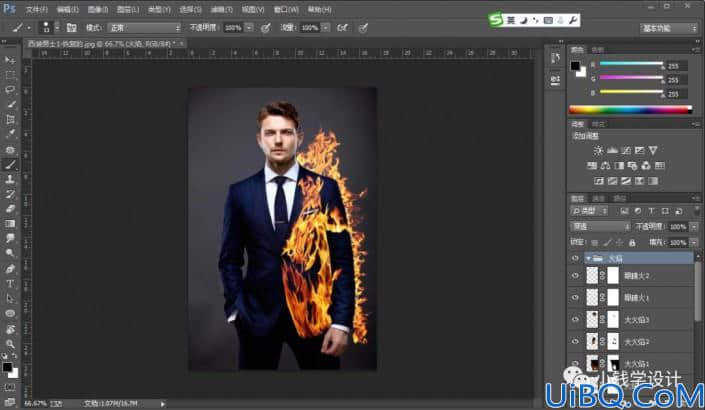This screenshot has height=410, width=705.
Task: Add a Photo Filter adjustment
Action: point(633,165)
